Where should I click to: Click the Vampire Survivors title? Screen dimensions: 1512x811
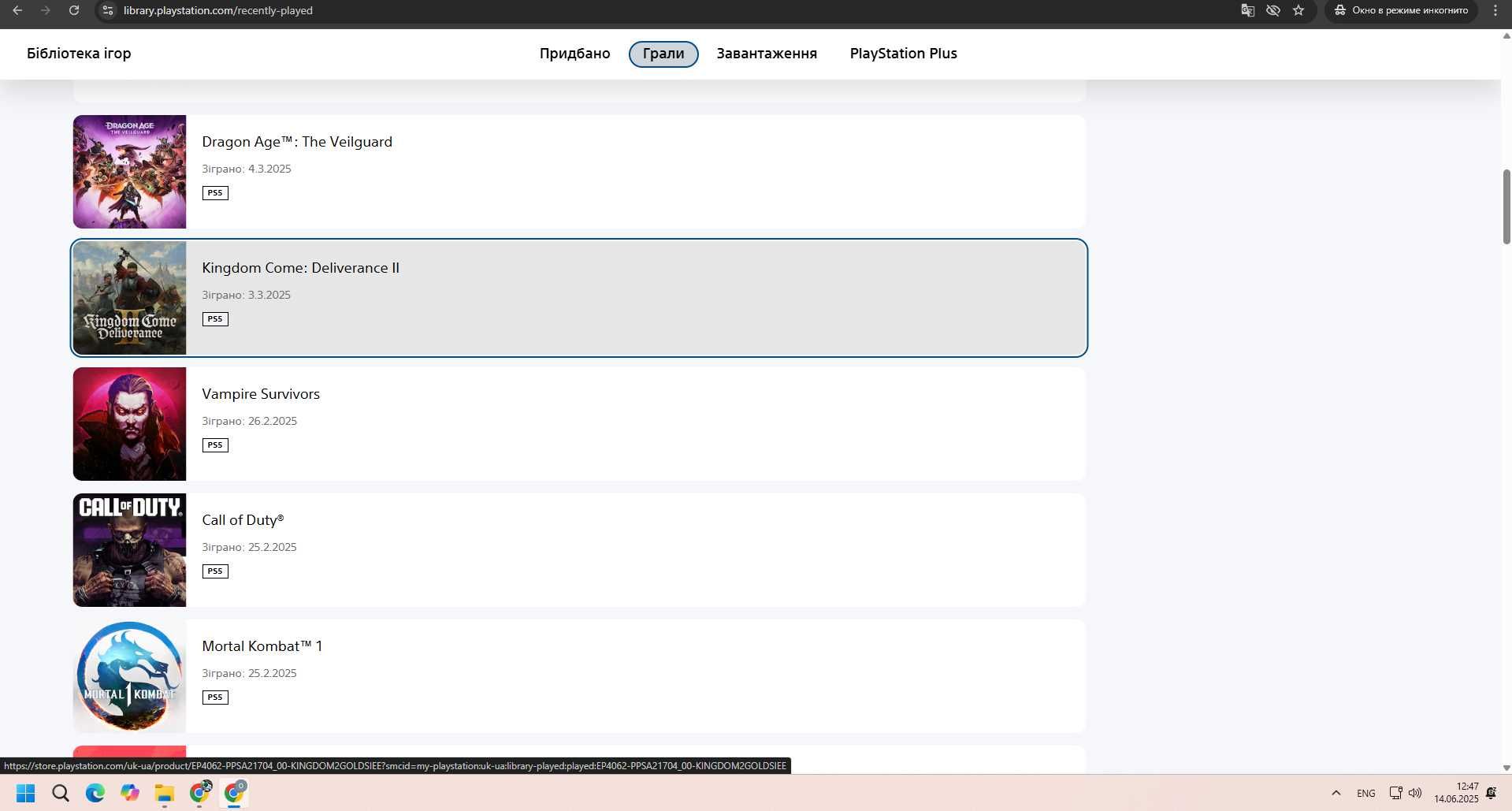pos(261,394)
